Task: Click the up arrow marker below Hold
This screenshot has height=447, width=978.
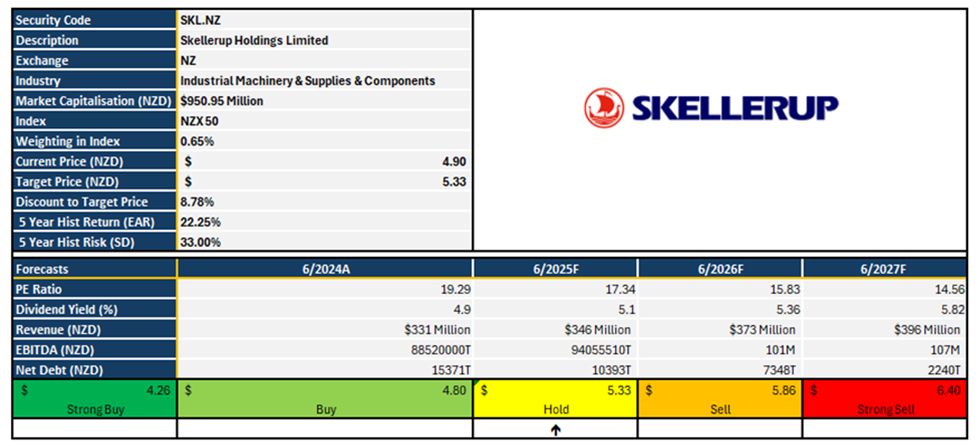Action: [x=555, y=430]
